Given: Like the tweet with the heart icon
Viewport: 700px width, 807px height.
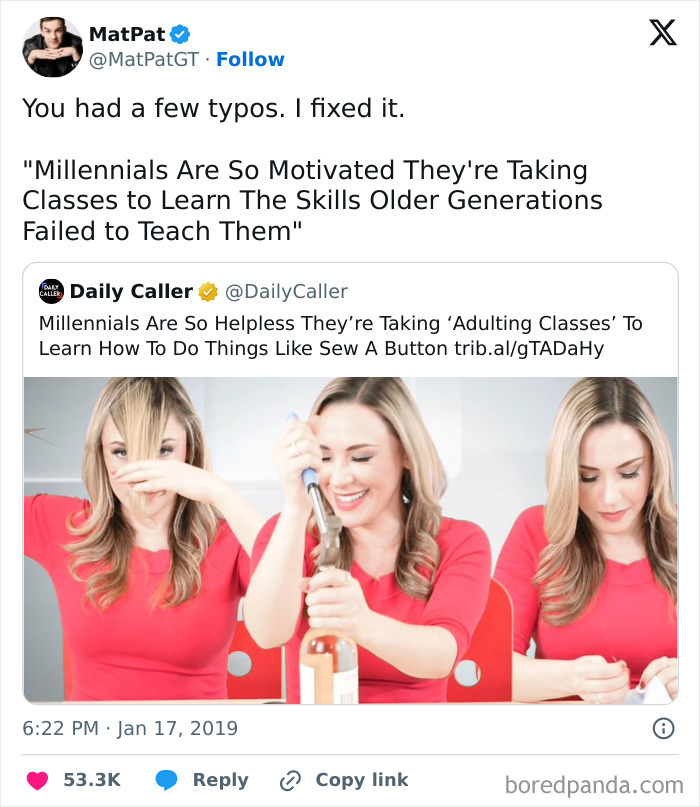Looking at the screenshot, I should [38, 780].
